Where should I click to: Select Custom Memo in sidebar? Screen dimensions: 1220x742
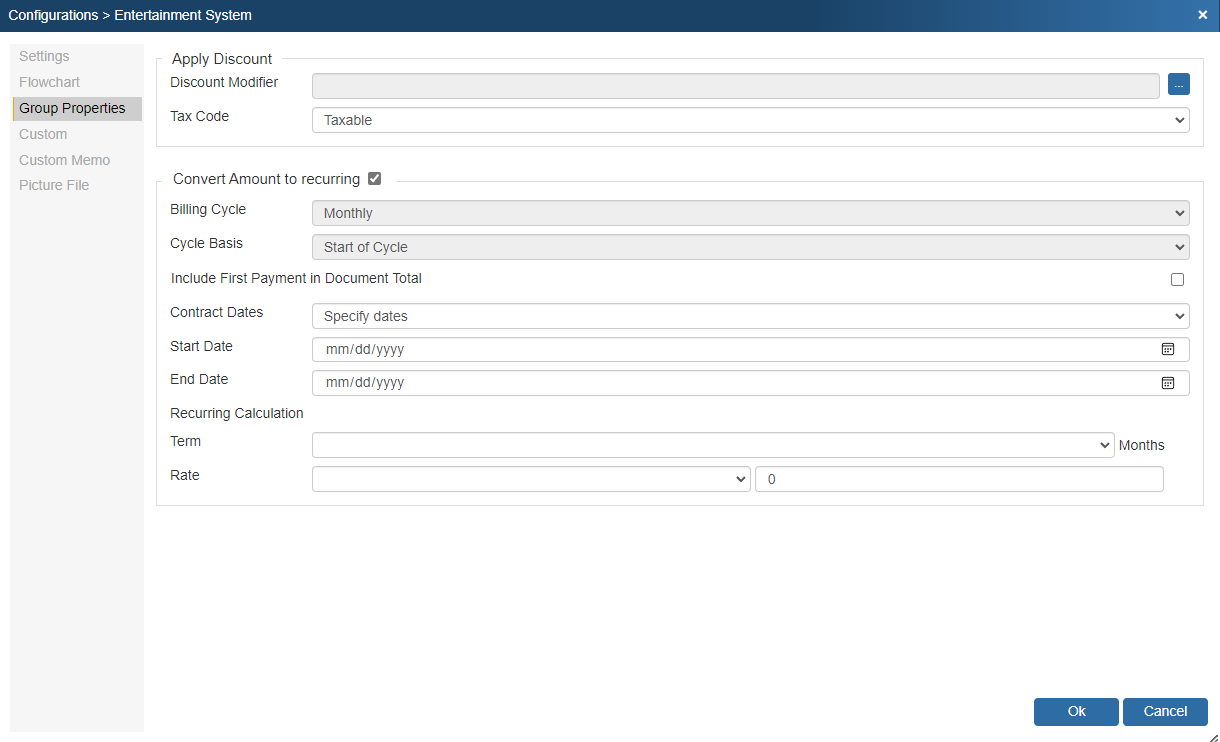point(64,160)
